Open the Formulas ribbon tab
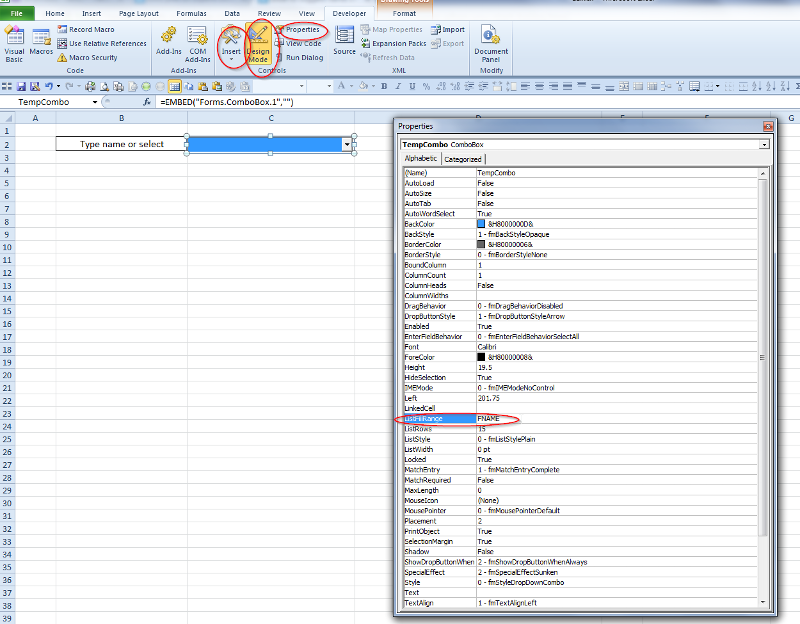Viewport: 800px width, 624px height. tap(191, 14)
